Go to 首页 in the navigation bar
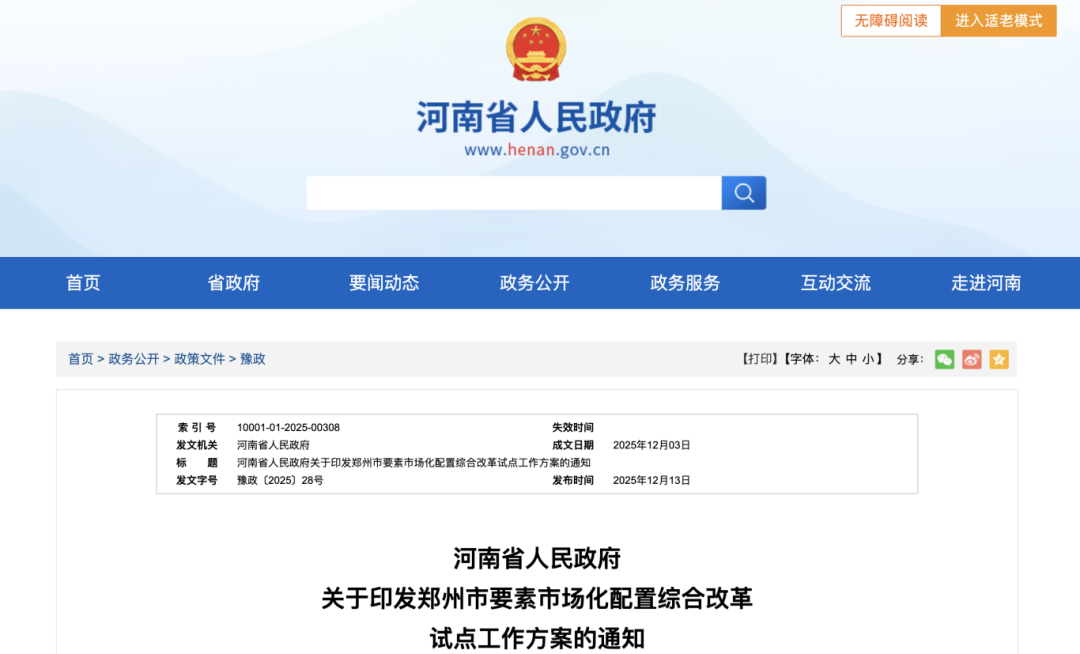Viewport: 1080px width, 654px height. point(83,283)
